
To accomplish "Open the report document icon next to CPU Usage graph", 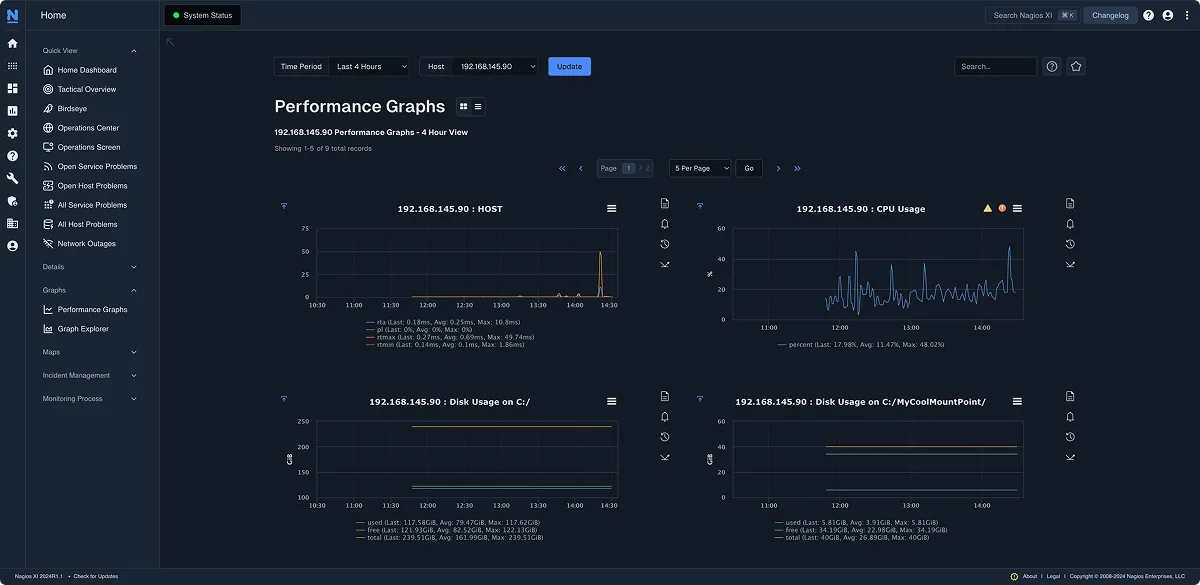I will (1069, 204).
